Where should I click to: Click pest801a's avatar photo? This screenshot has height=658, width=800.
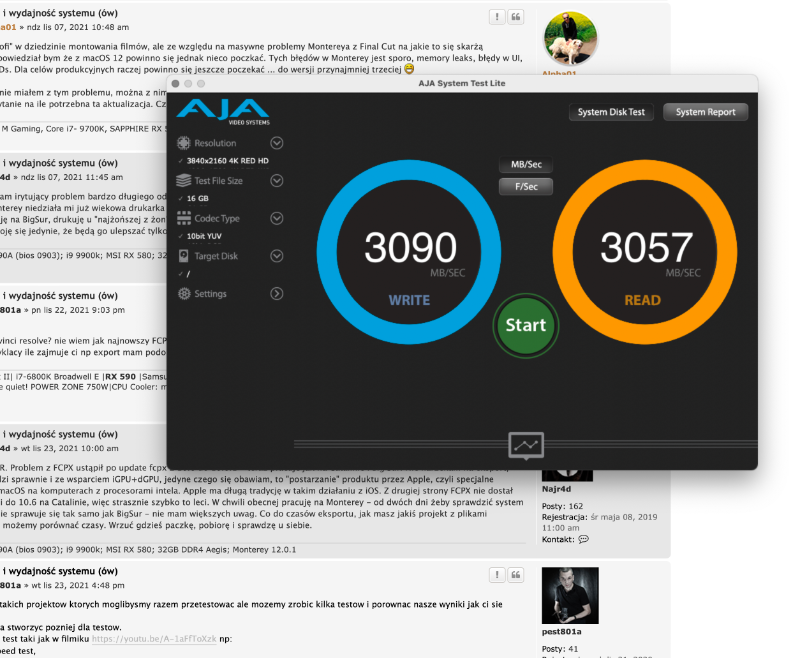click(570, 595)
